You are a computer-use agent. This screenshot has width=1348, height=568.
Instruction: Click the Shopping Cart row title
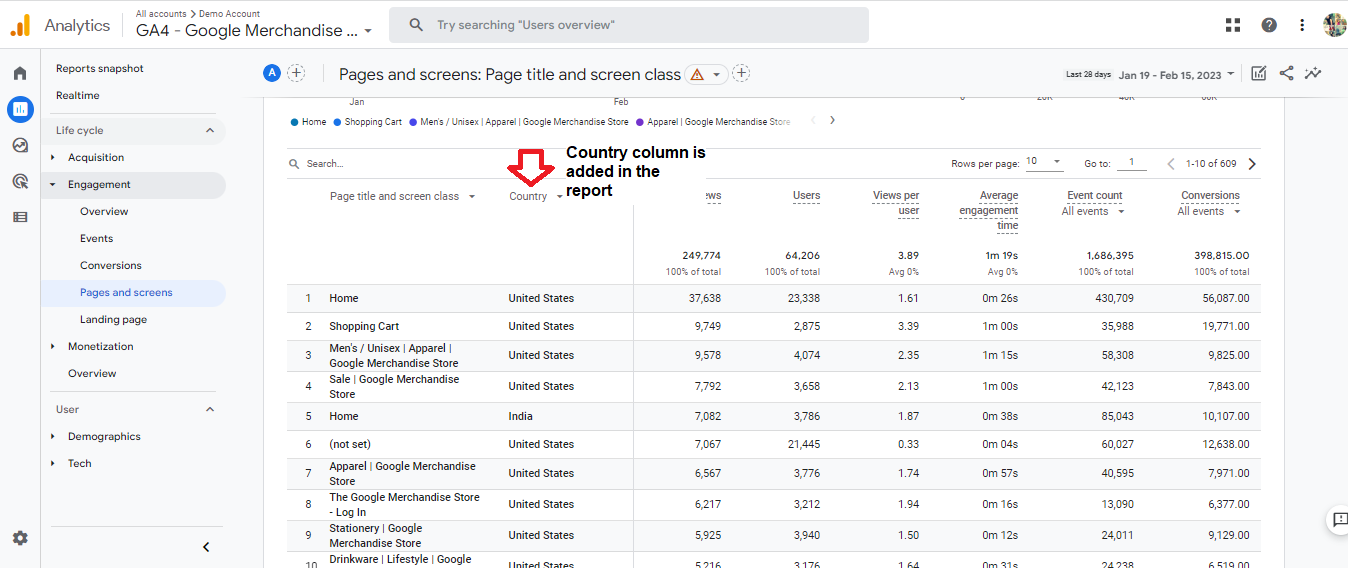click(x=364, y=326)
